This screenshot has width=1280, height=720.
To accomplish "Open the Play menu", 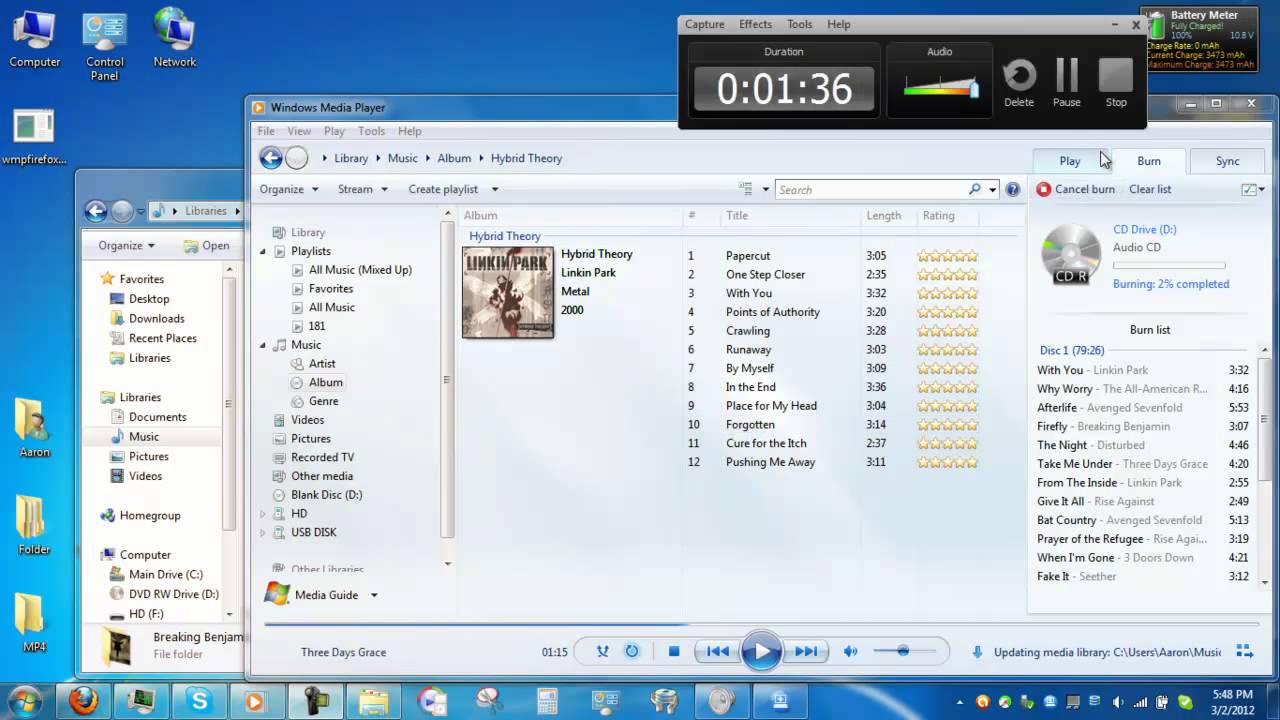I will [x=334, y=131].
